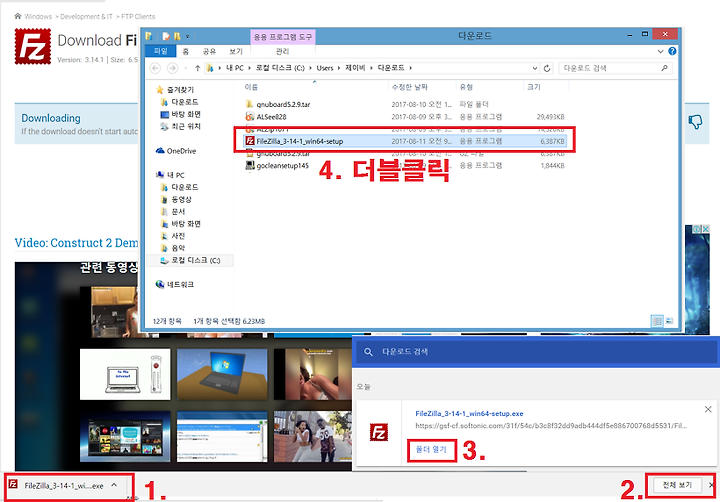
Task: Click the Video: Construct 2 Demo heading link
Action: coord(76,243)
